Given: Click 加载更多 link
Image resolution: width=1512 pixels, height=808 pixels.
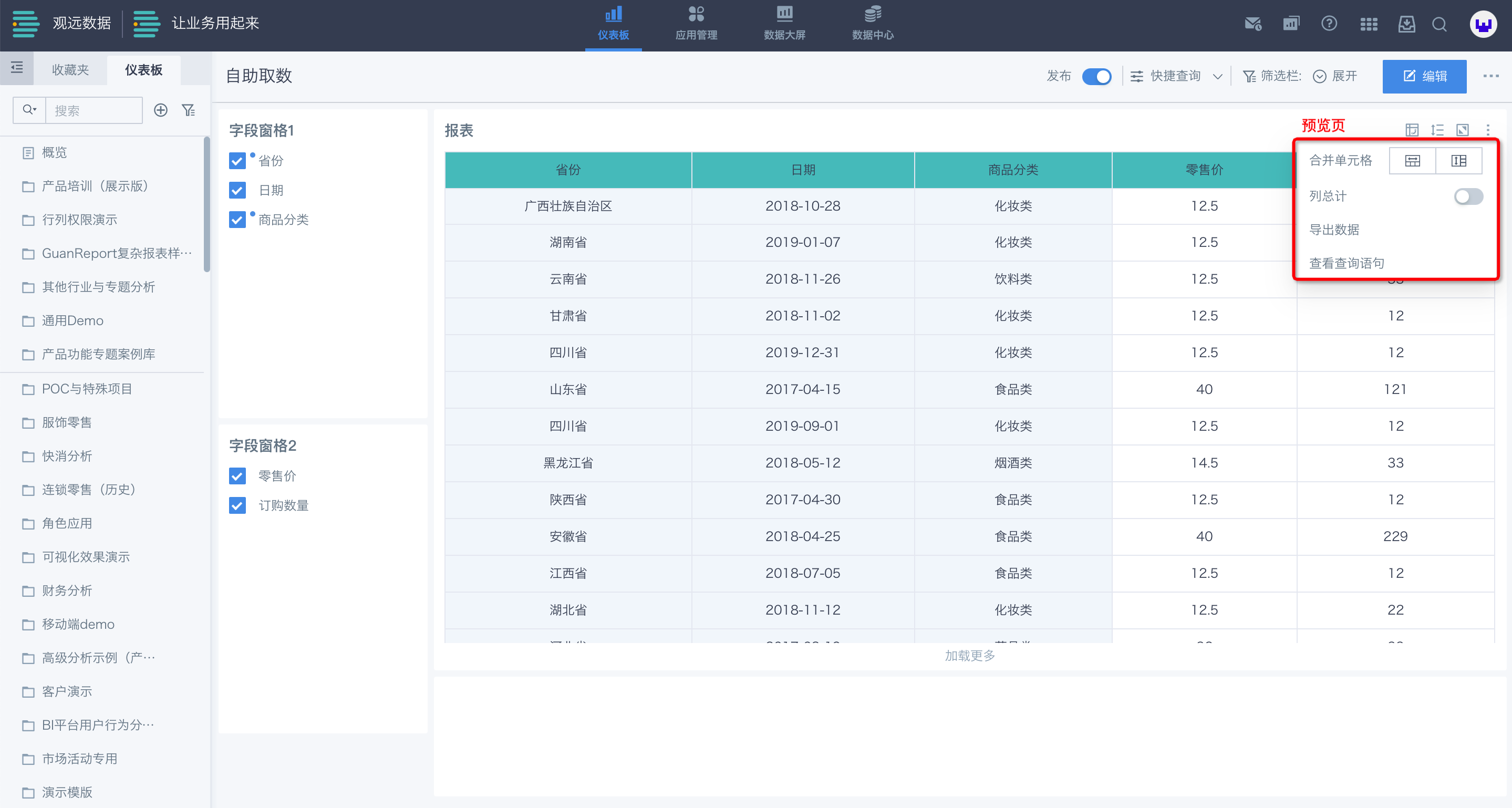Looking at the screenshot, I should 970,656.
